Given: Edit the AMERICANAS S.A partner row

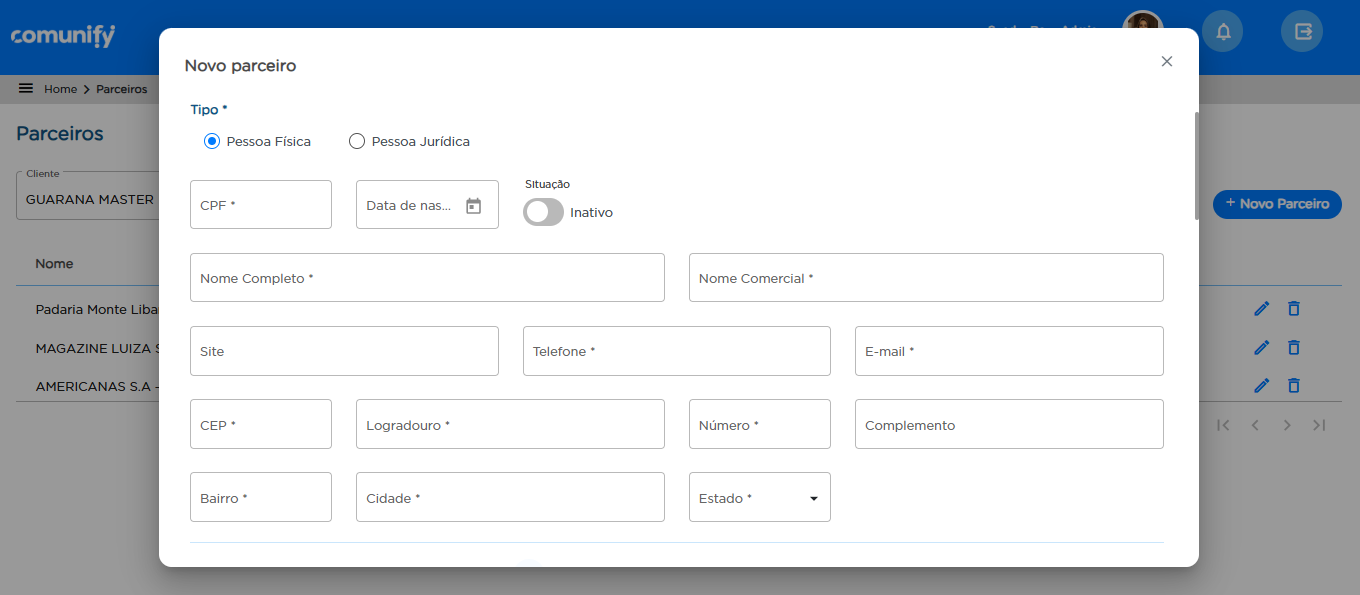Looking at the screenshot, I should point(1261,385).
